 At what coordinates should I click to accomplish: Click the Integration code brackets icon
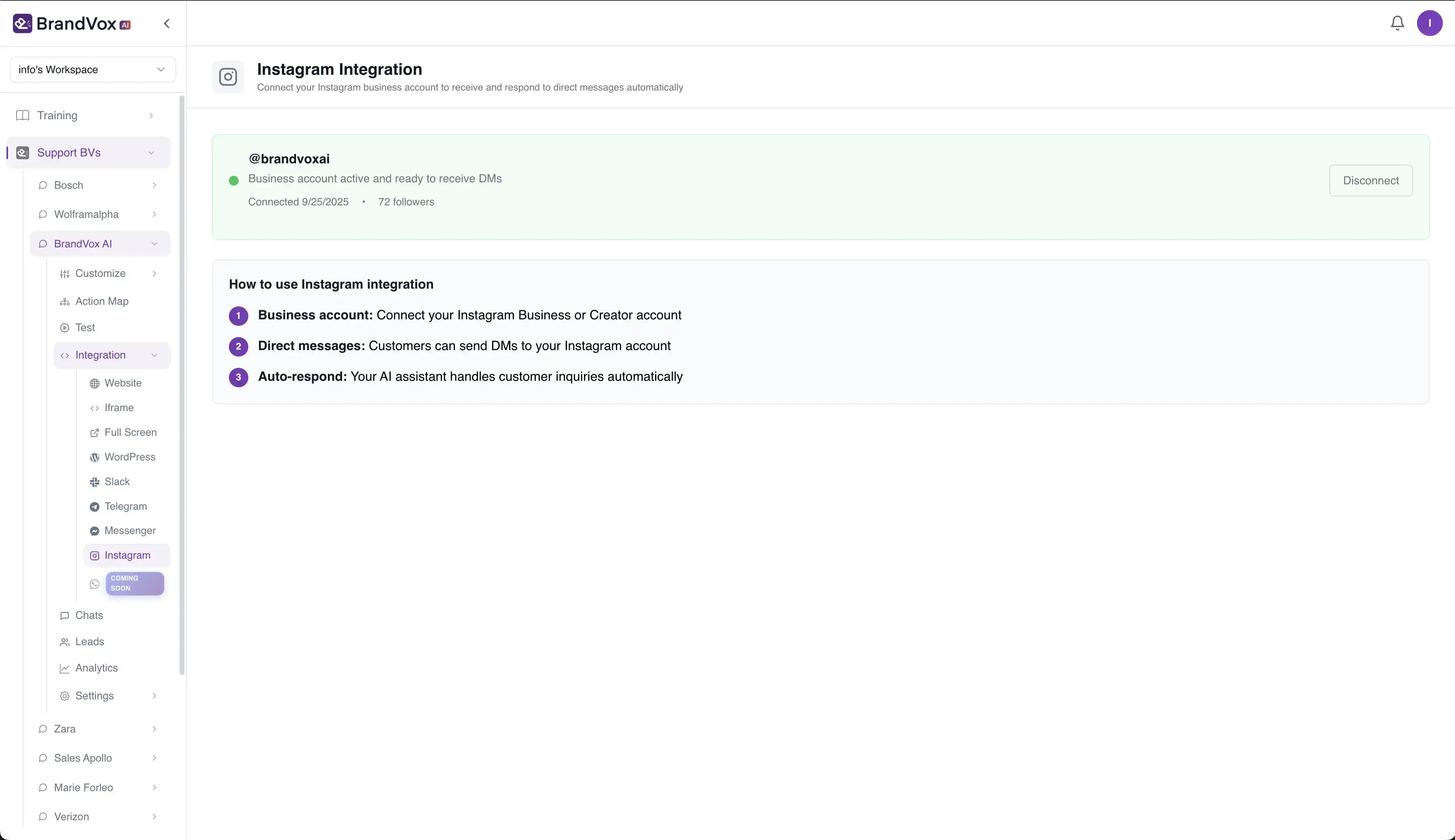click(x=65, y=355)
